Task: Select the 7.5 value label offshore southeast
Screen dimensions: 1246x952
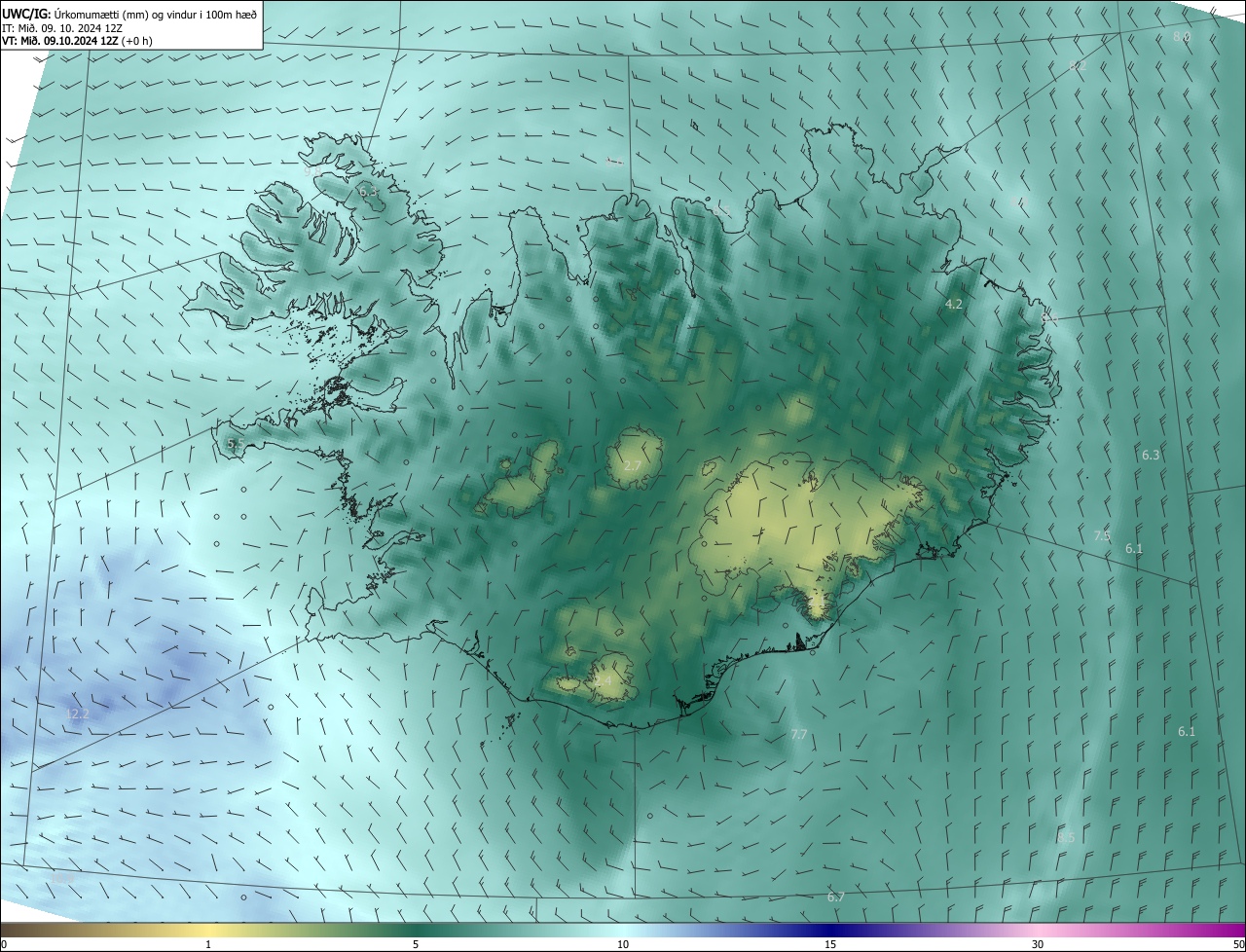Action: click(x=1102, y=535)
